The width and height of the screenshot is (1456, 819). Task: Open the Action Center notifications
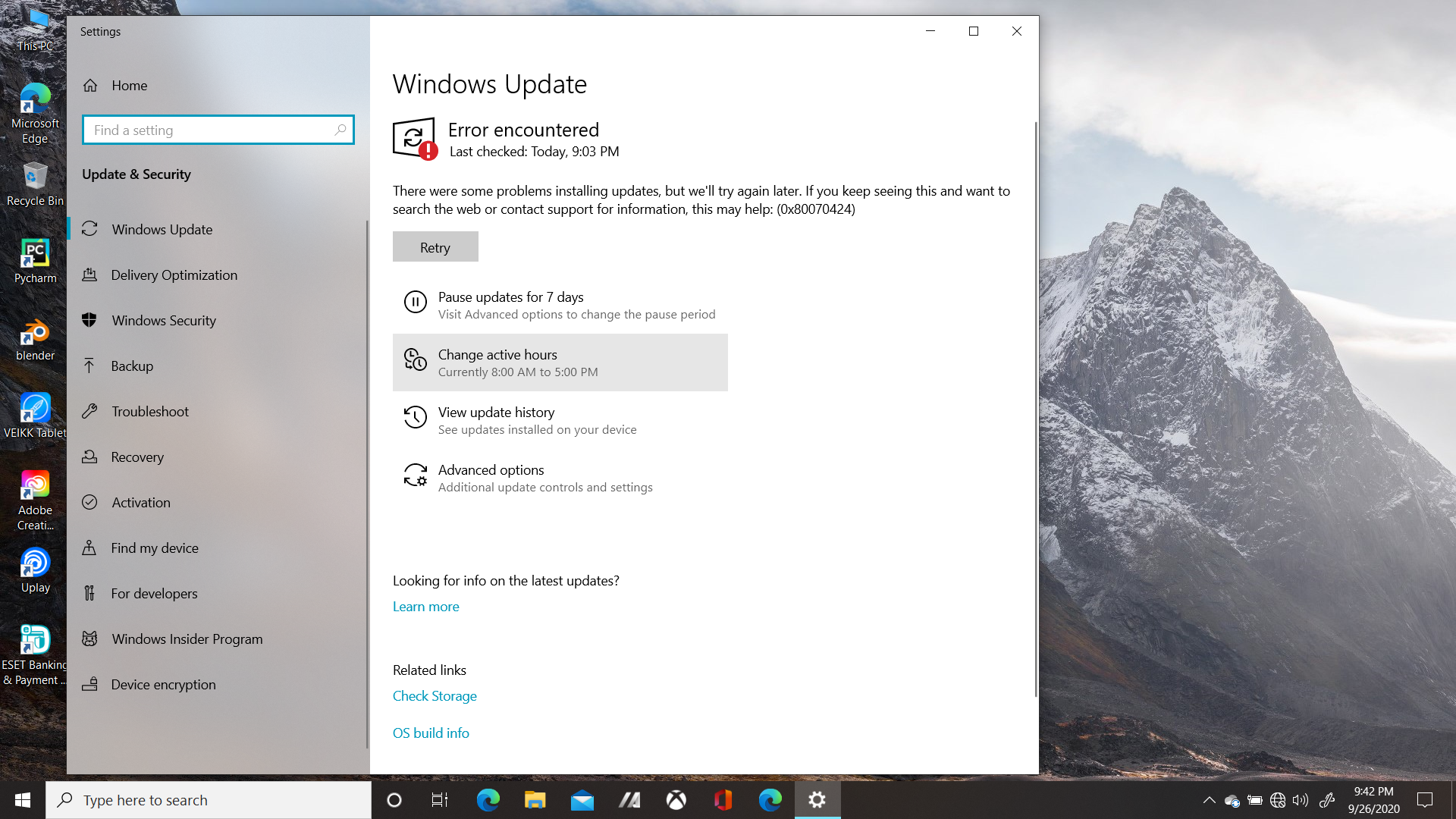pos(1425,800)
